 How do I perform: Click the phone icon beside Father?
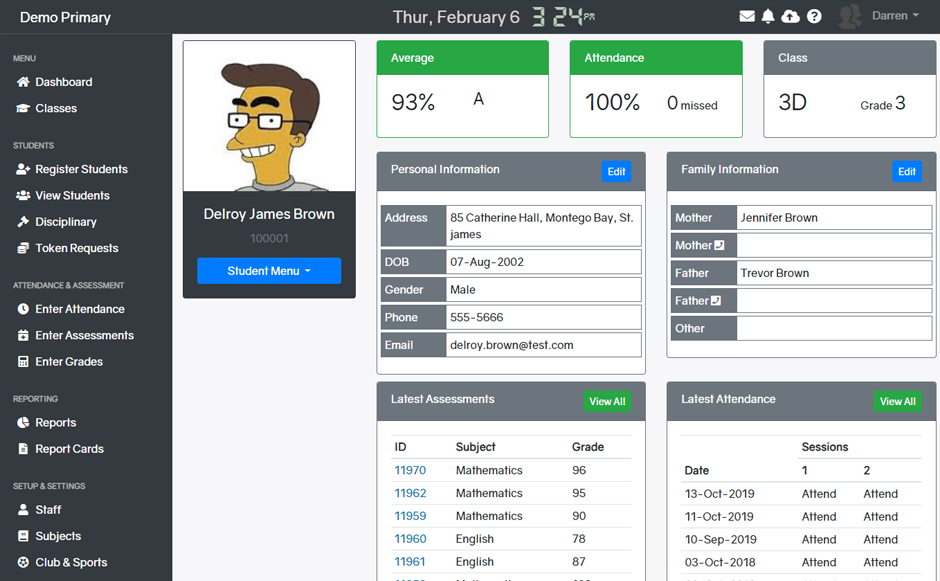pos(716,300)
